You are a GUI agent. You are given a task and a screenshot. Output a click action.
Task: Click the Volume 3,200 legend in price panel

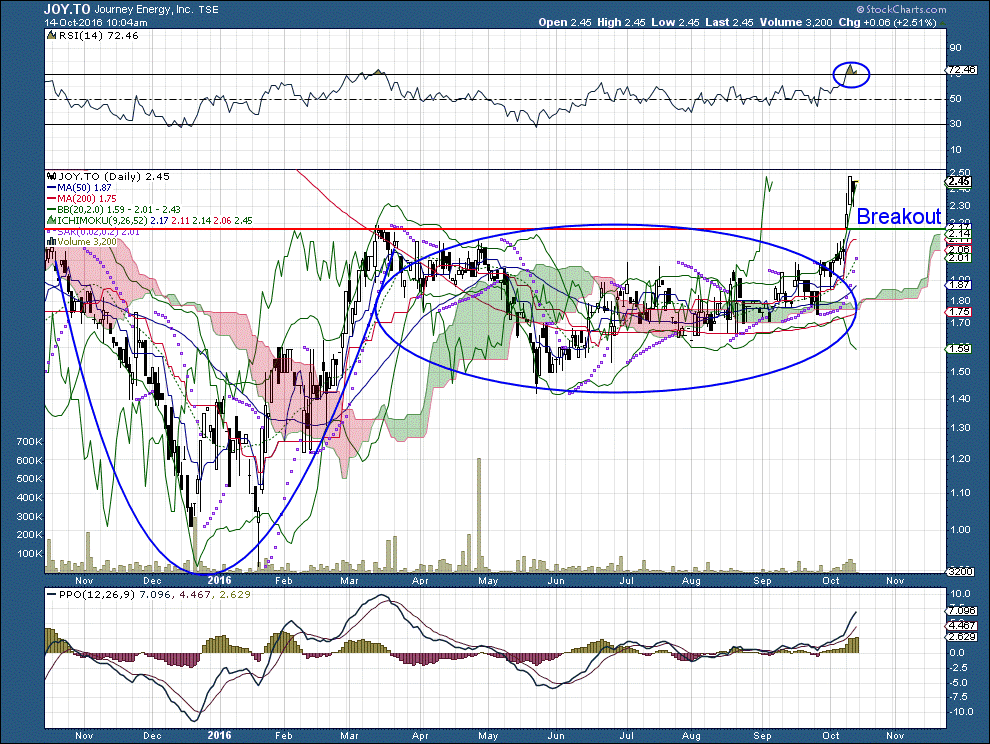point(87,243)
